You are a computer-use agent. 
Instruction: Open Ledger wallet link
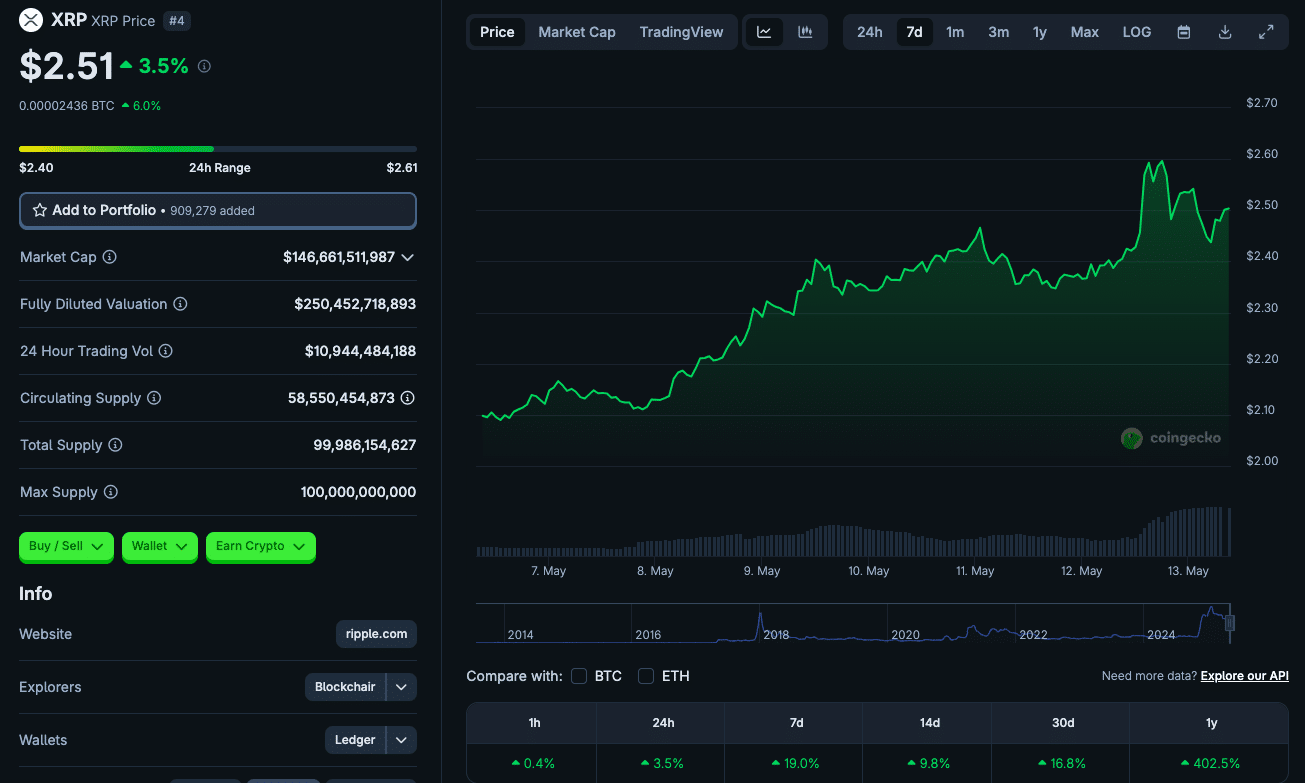(355, 740)
